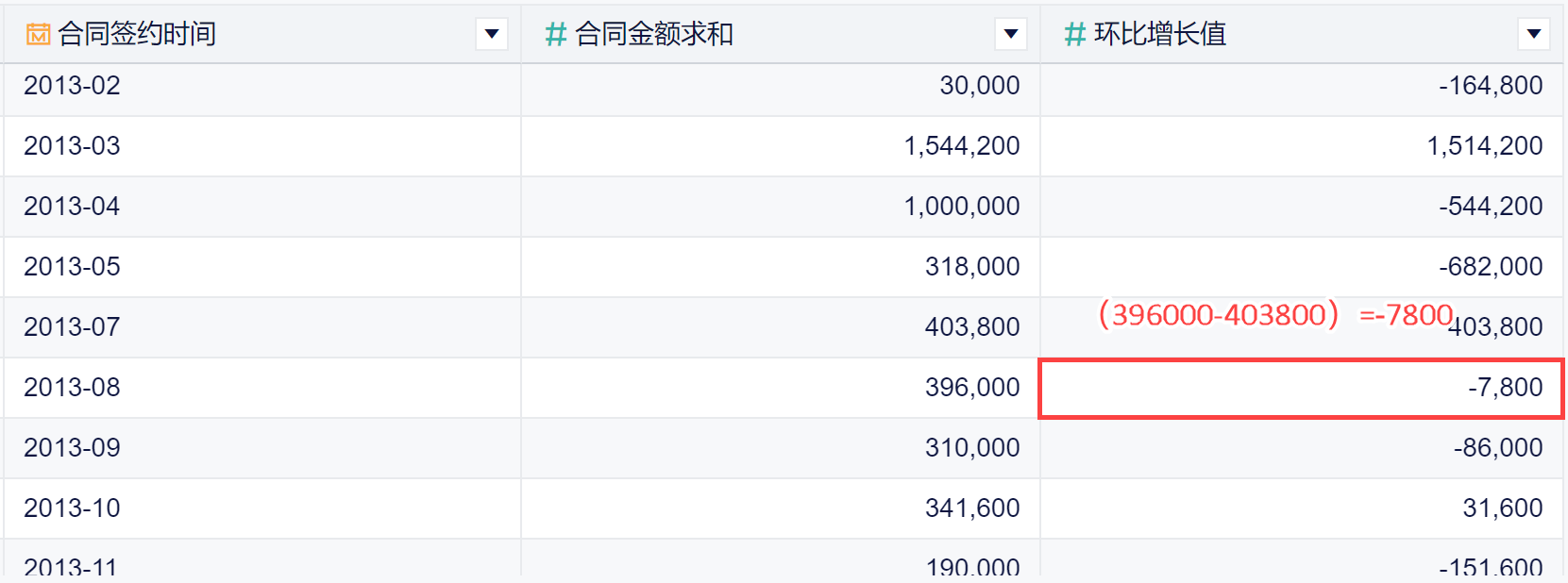This screenshot has width=1568, height=583.
Task: Click the date type icon beside 合同签约时间
Action: (x=39, y=35)
